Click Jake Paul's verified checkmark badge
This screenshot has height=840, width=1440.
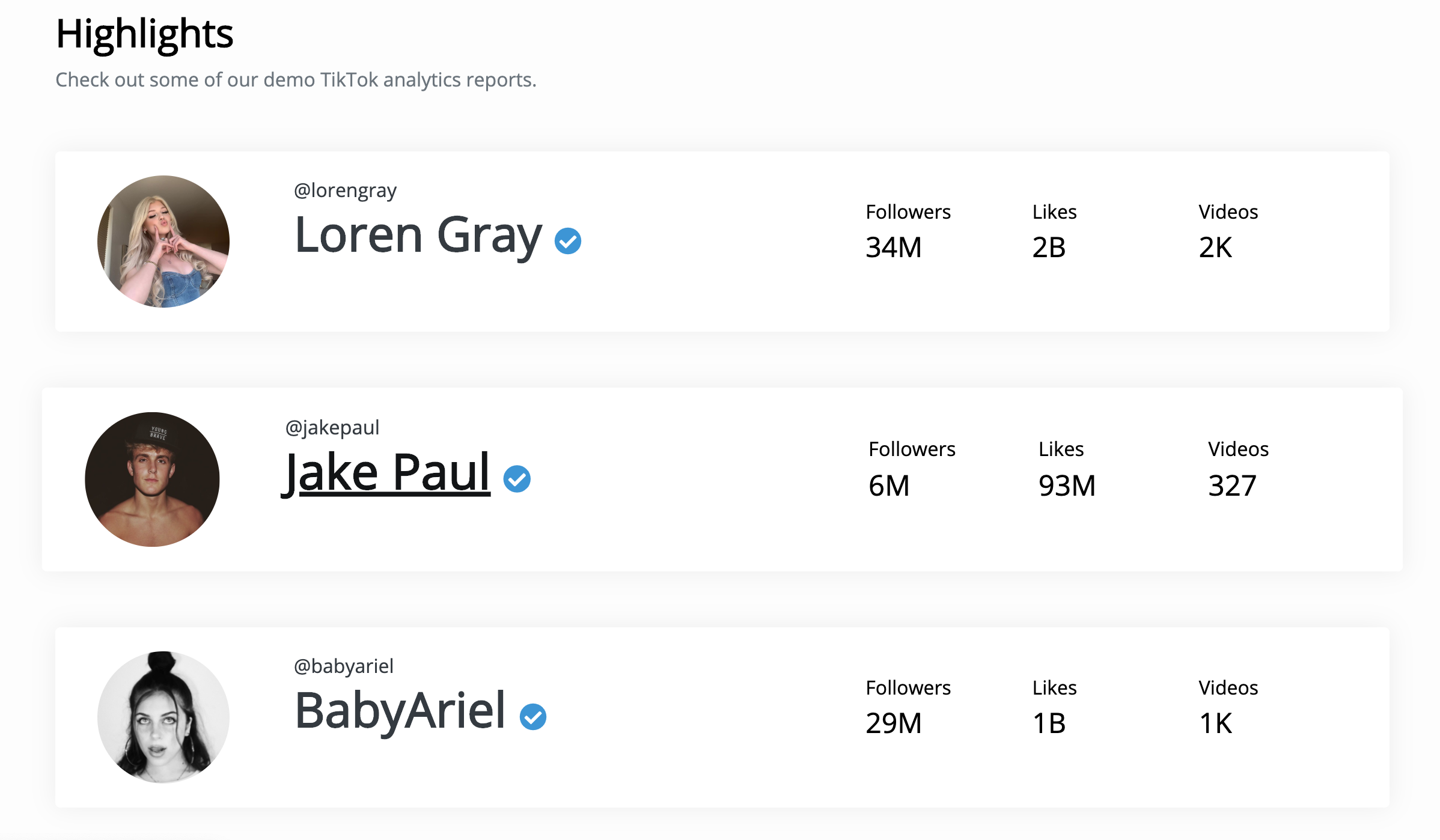[517, 479]
